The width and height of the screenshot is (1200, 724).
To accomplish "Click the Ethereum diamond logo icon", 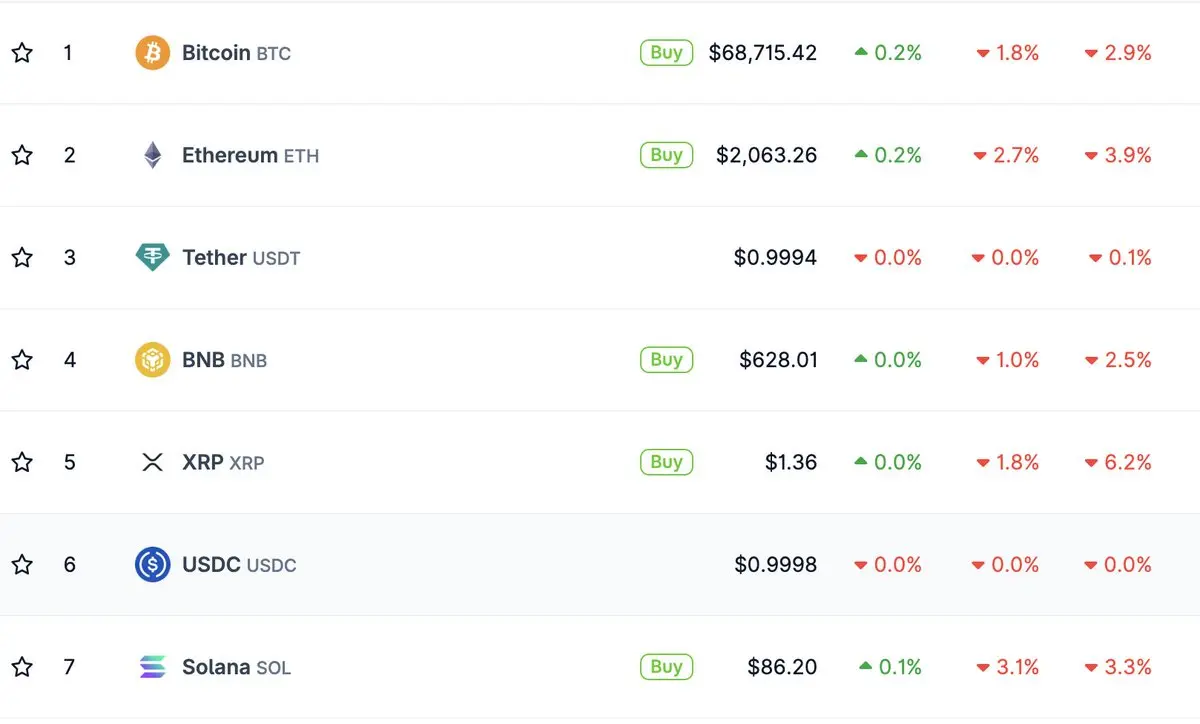I will [x=152, y=155].
